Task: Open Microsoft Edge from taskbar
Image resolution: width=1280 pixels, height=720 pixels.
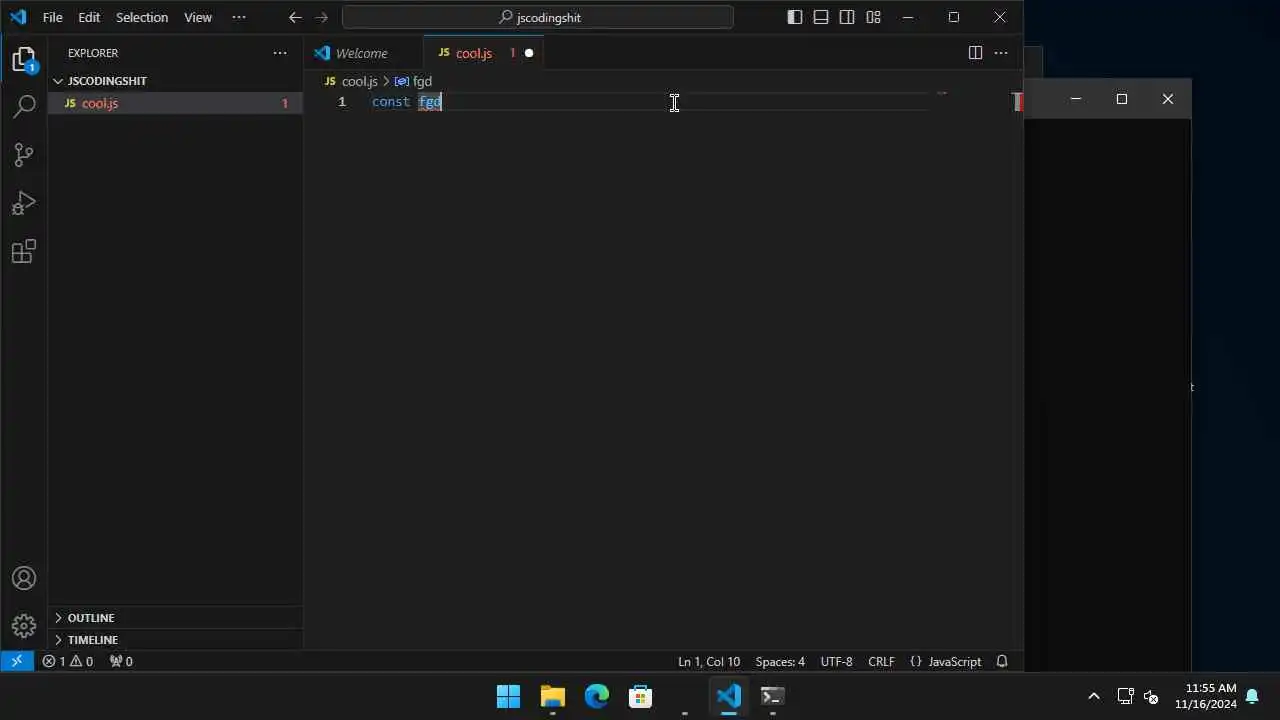Action: point(597,696)
